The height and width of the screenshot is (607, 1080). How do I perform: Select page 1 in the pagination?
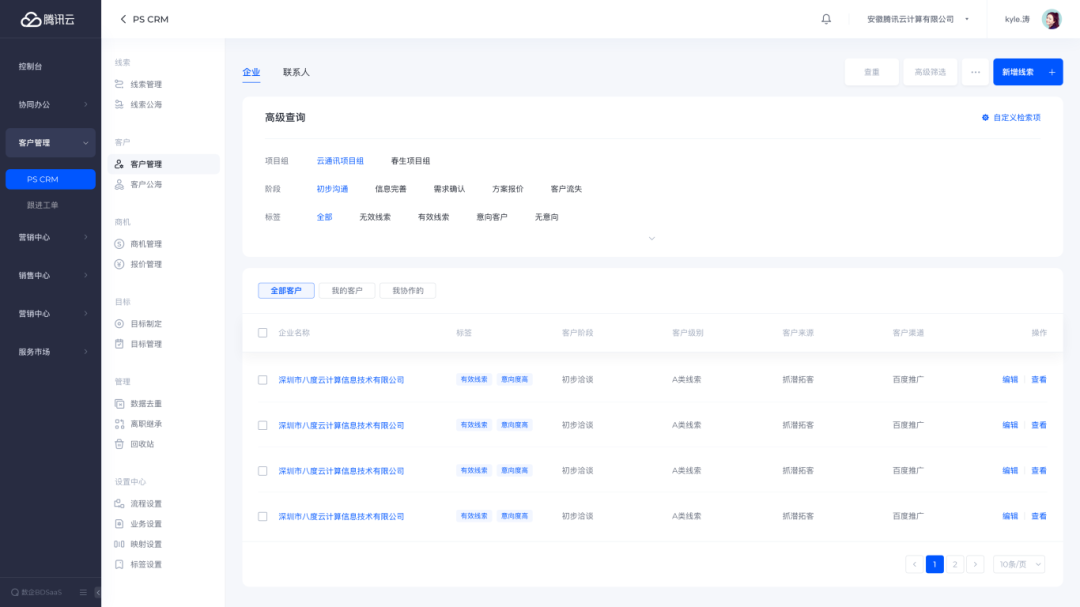(935, 564)
